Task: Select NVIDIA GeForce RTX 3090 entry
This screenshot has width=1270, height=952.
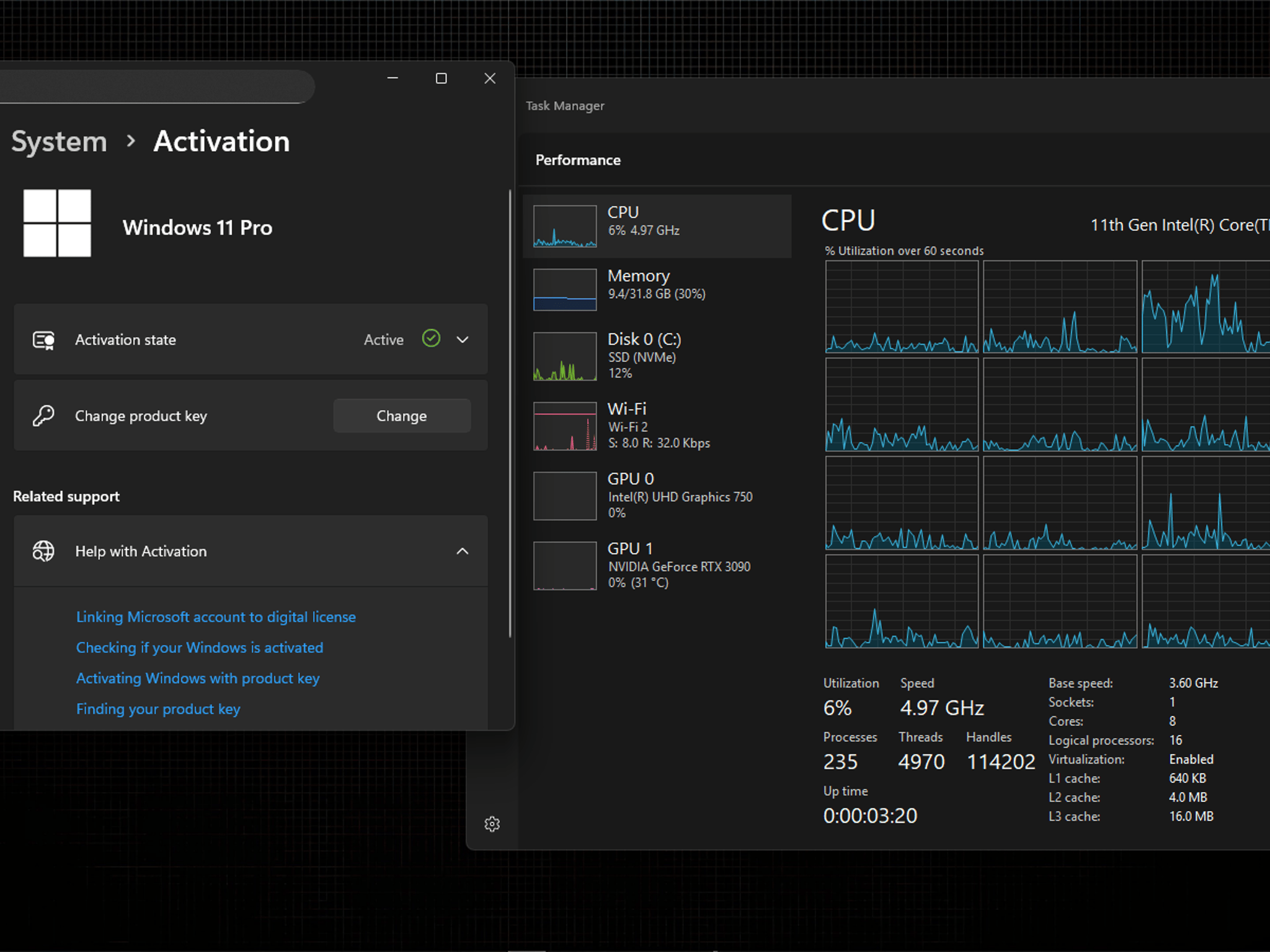Action: click(x=657, y=566)
